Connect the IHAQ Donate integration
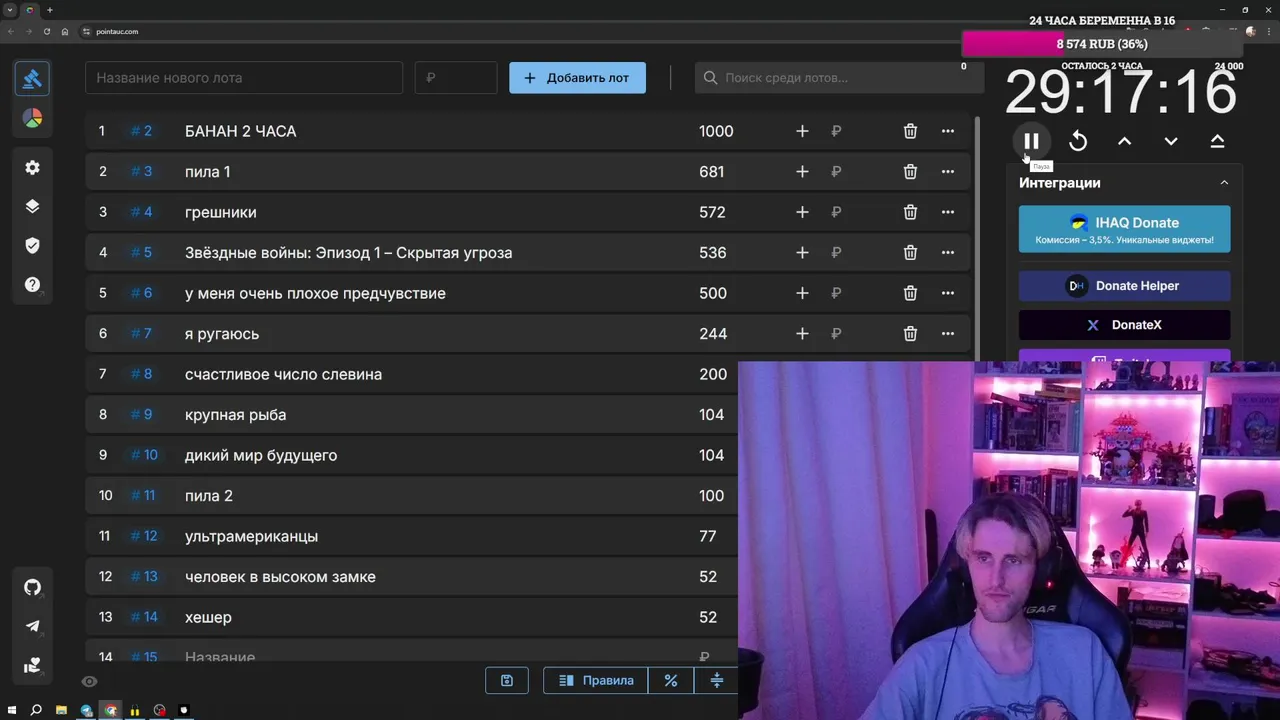The width and height of the screenshot is (1280, 720). click(1125, 229)
